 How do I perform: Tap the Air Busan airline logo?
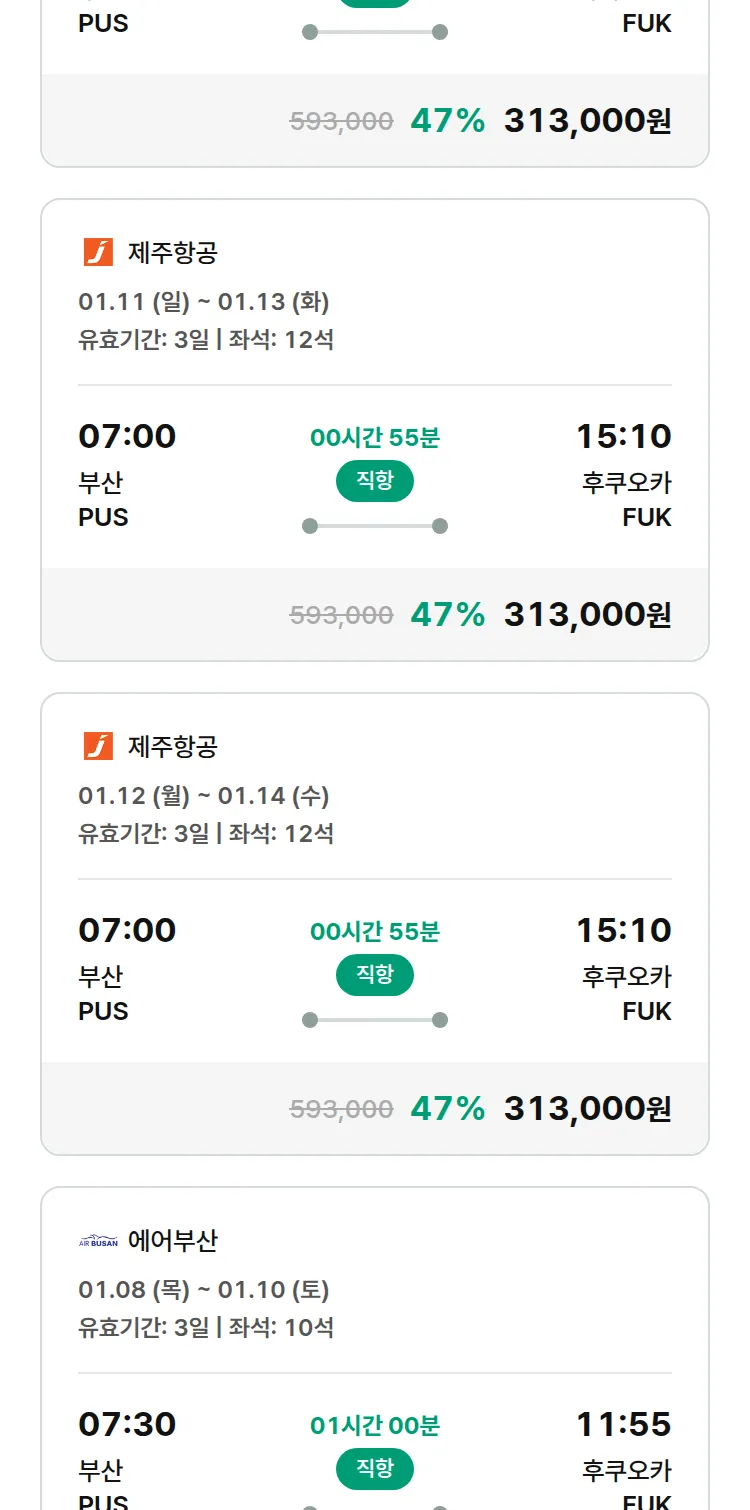[98, 1241]
